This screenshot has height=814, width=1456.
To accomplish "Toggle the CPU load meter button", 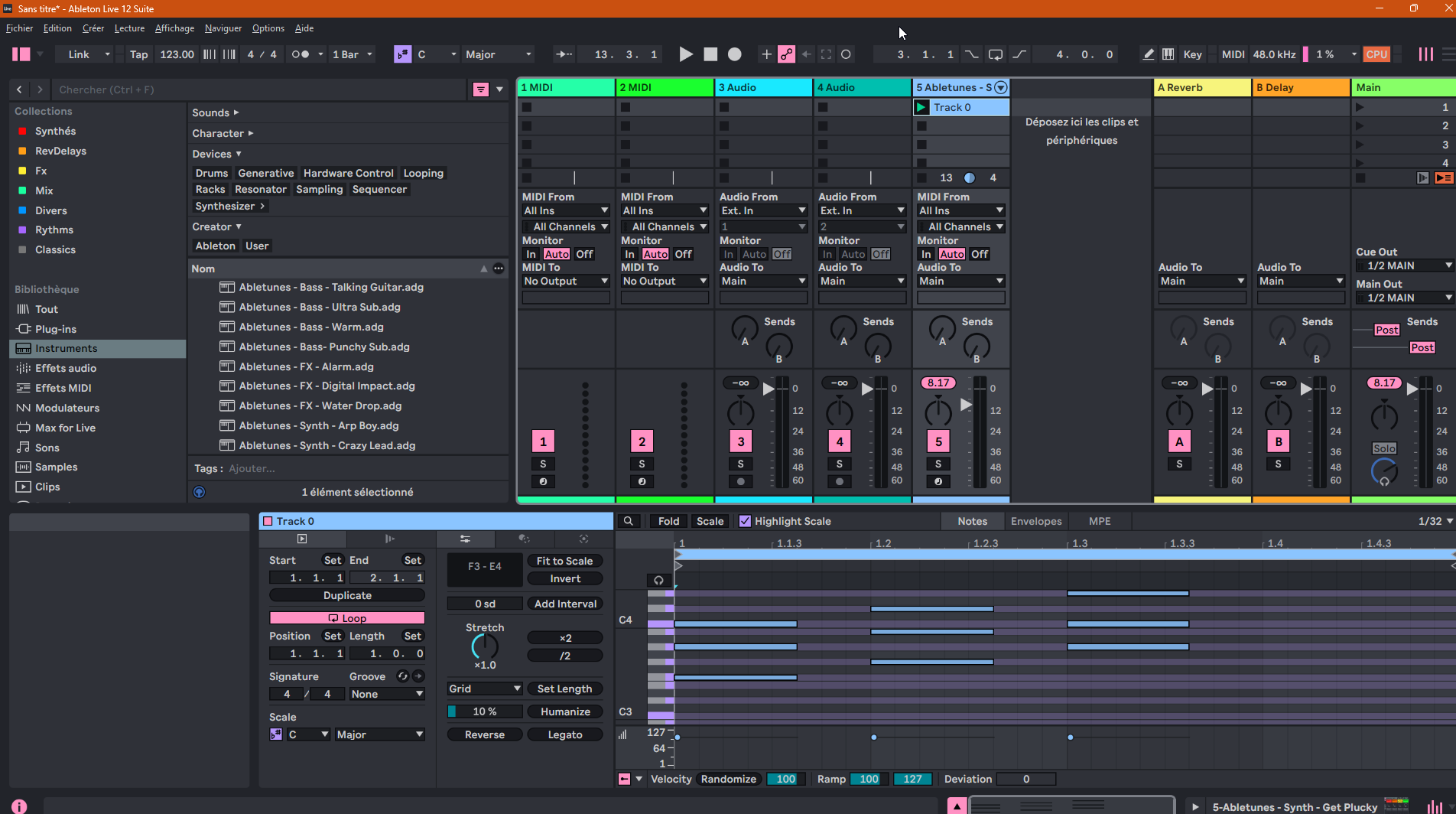I will [x=1376, y=54].
